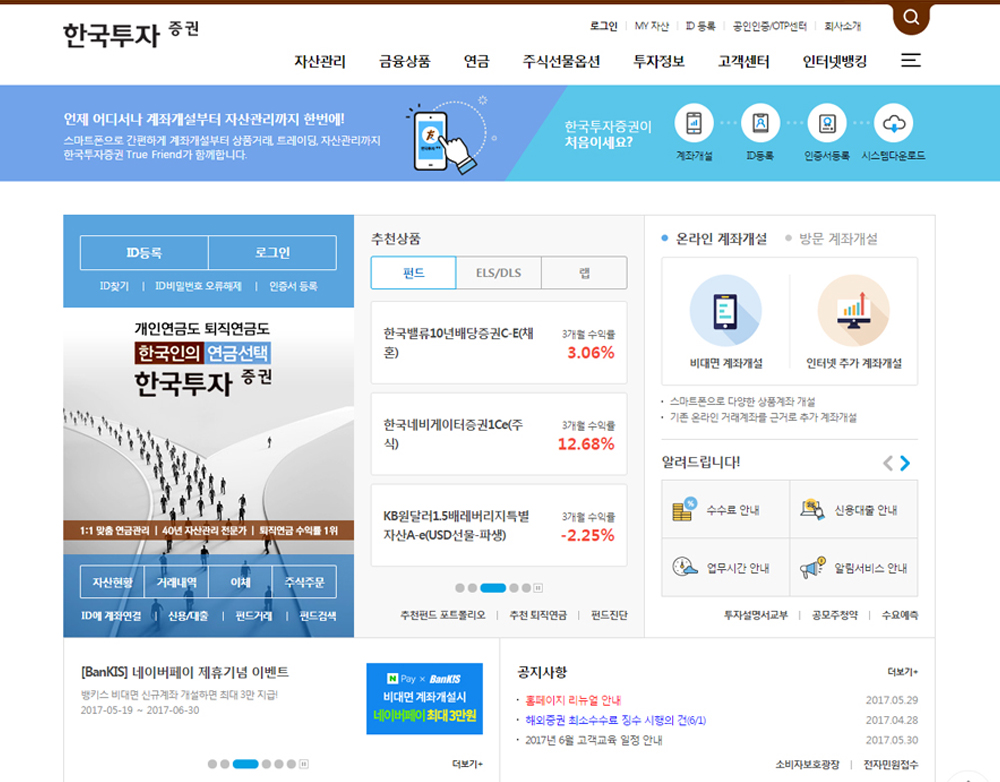This screenshot has width=1000, height=782.
Task: Click the 계좌개설 phone icon
Action: (x=694, y=123)
